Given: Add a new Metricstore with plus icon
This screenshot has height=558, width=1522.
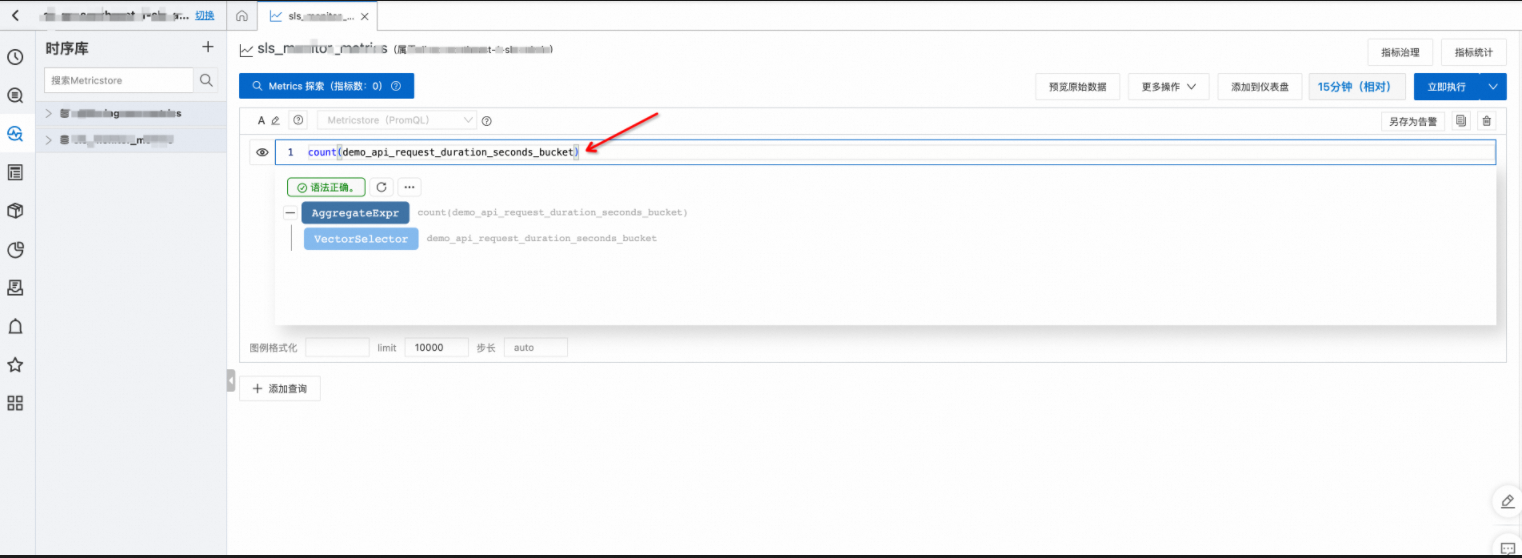Looking at the screenshot, I should click(207, 47).
